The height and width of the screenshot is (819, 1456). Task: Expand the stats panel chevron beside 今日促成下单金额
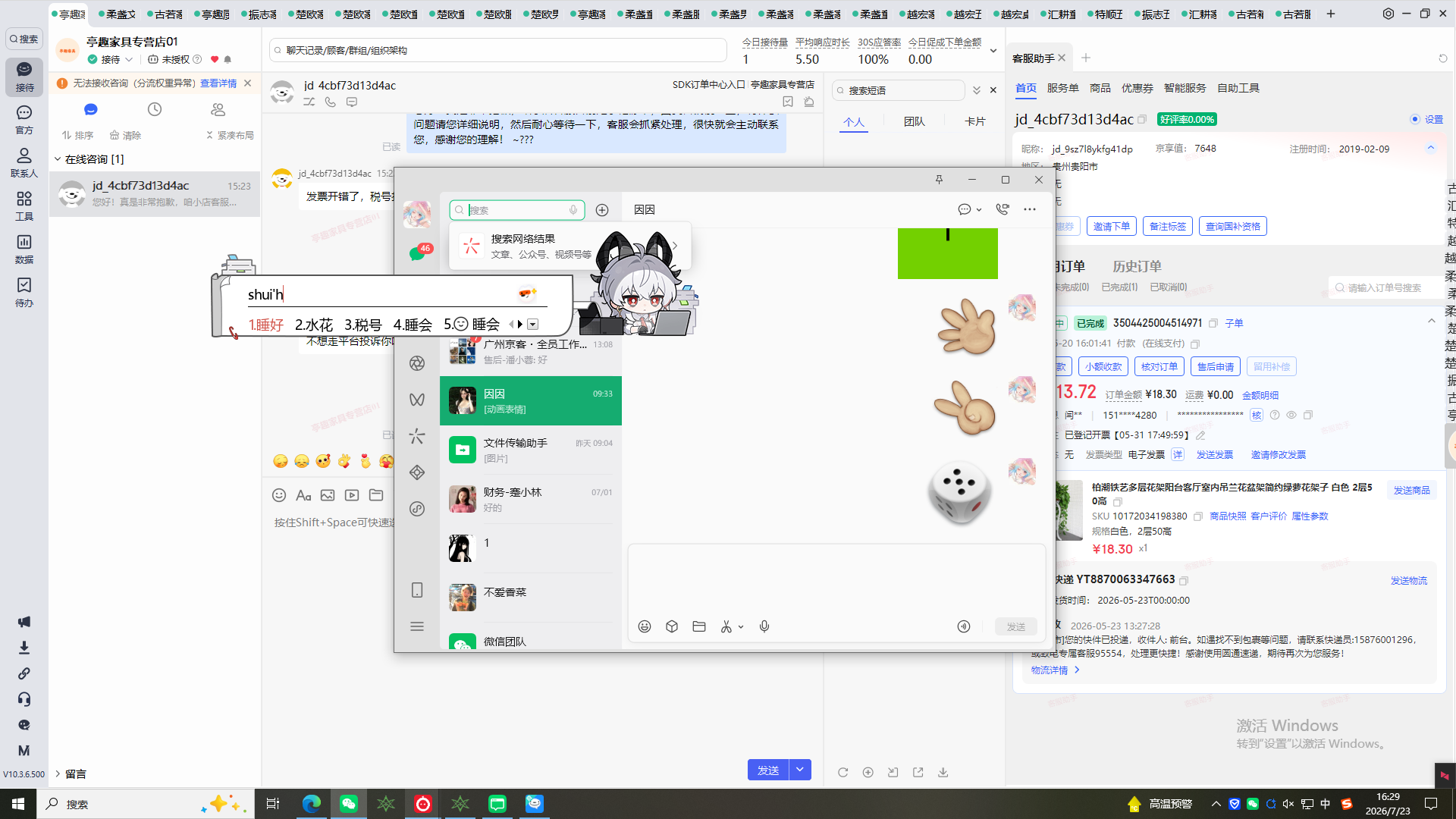993,51
